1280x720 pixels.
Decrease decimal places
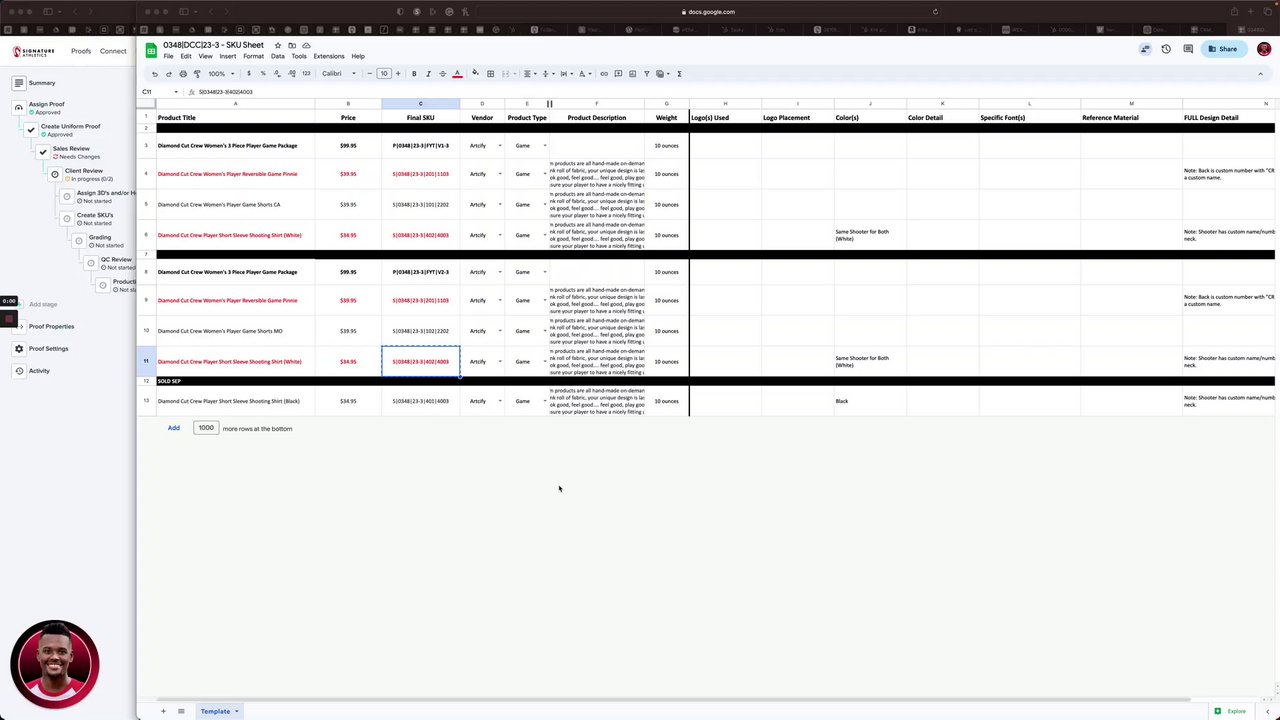277,73
